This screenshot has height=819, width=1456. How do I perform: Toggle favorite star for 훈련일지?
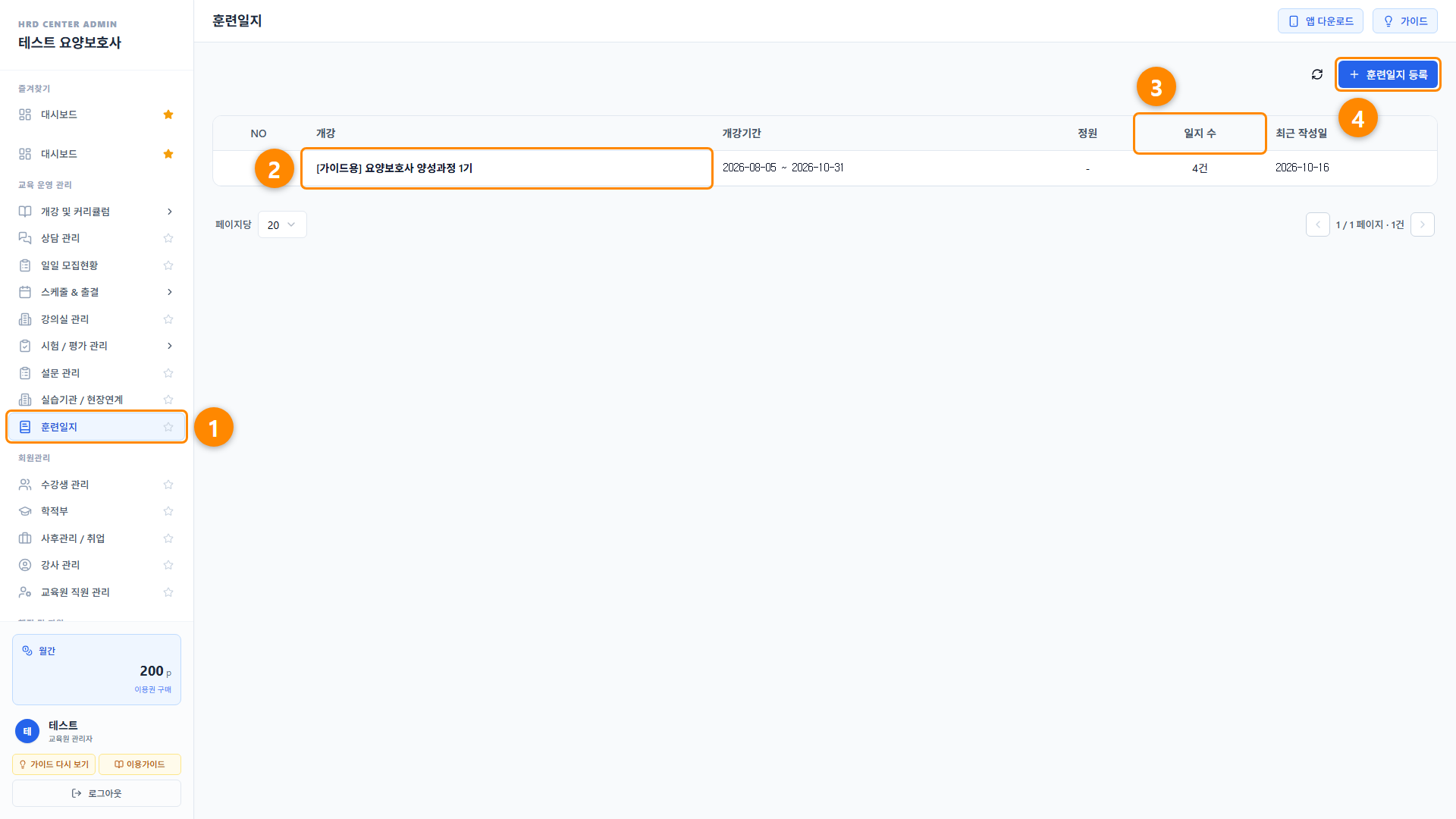pos(168,427)
